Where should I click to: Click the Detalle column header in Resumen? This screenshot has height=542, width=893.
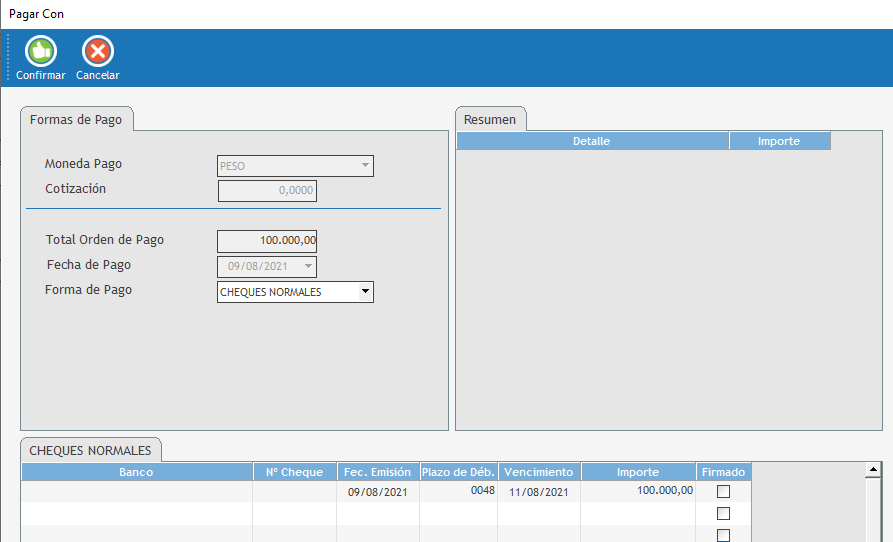(592, 142)
